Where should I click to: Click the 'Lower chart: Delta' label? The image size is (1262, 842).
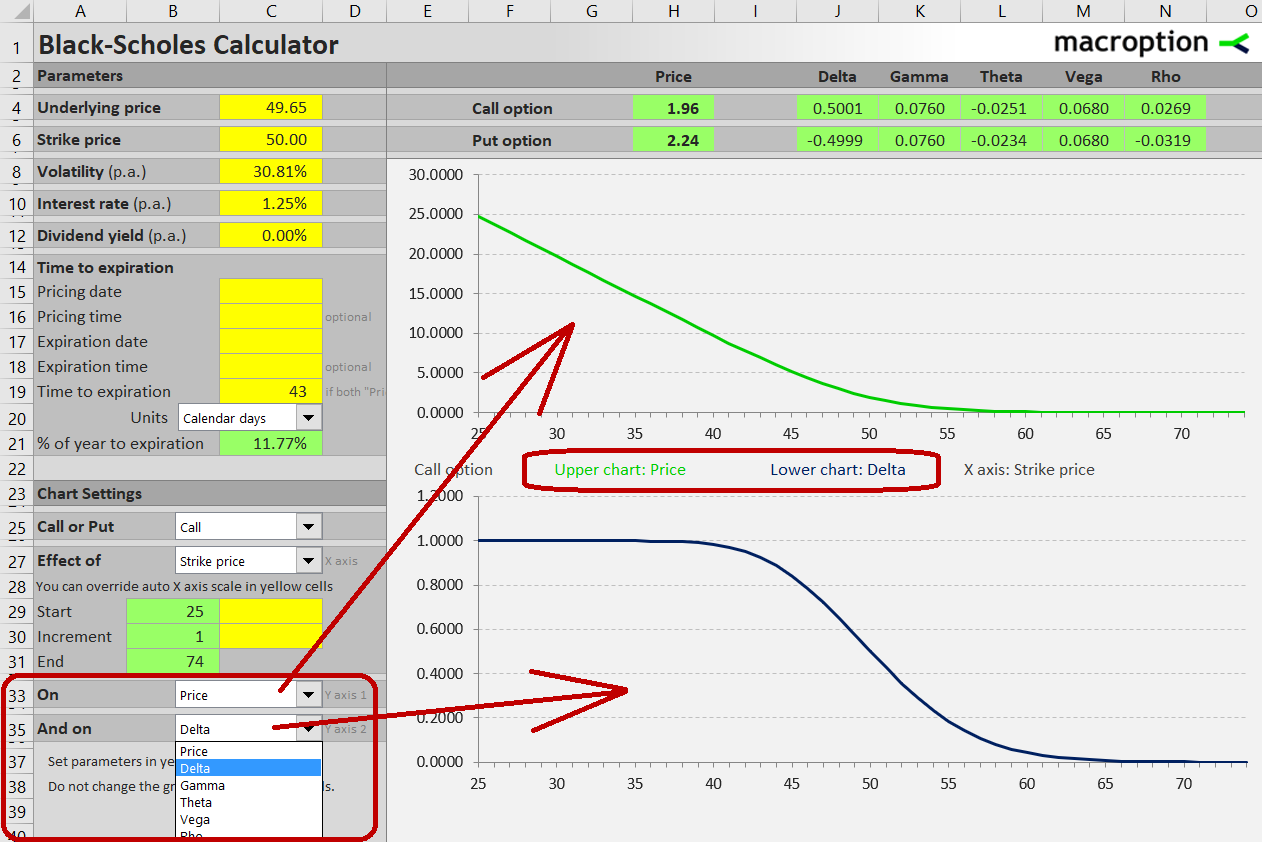837,469
